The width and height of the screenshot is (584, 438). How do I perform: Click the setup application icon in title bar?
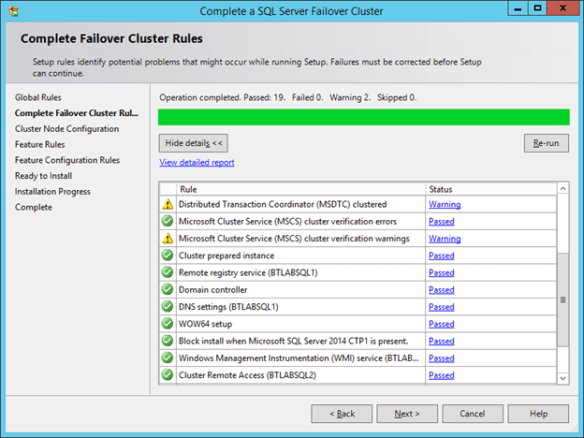coord(13,11)
